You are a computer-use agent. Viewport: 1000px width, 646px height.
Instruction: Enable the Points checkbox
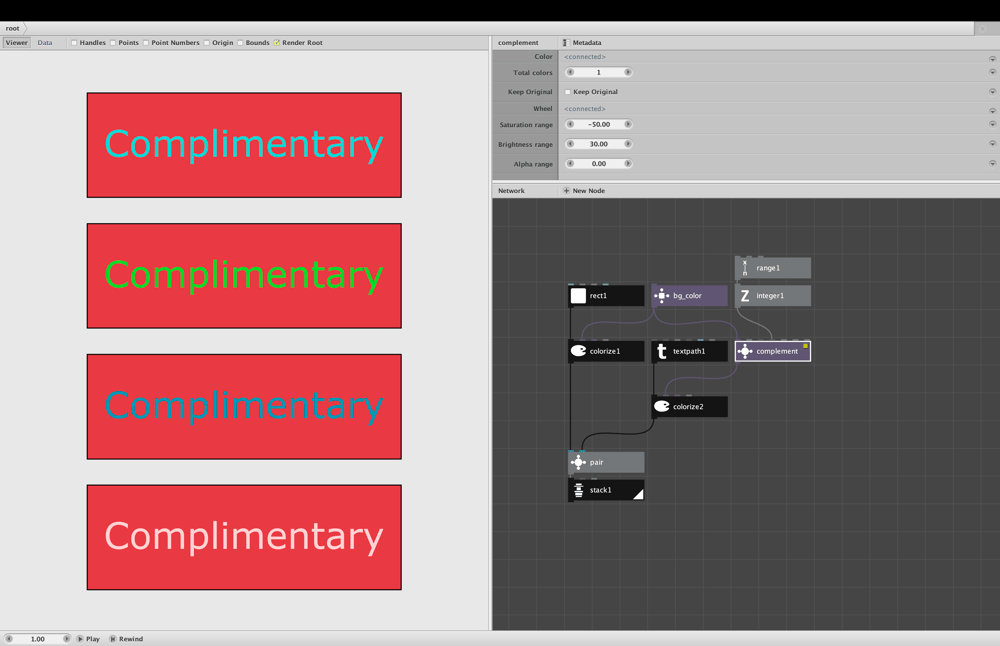pyautogui.click(x=113, y=43)
